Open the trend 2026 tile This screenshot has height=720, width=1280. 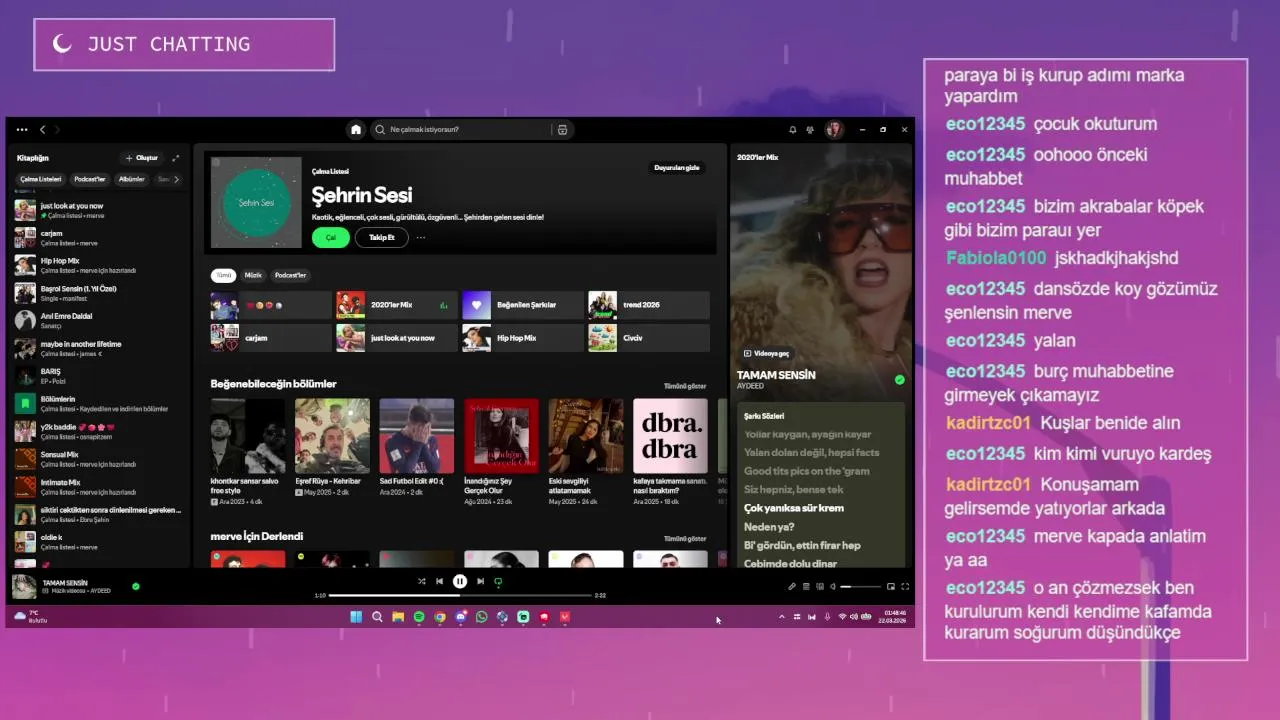(649, 305)
